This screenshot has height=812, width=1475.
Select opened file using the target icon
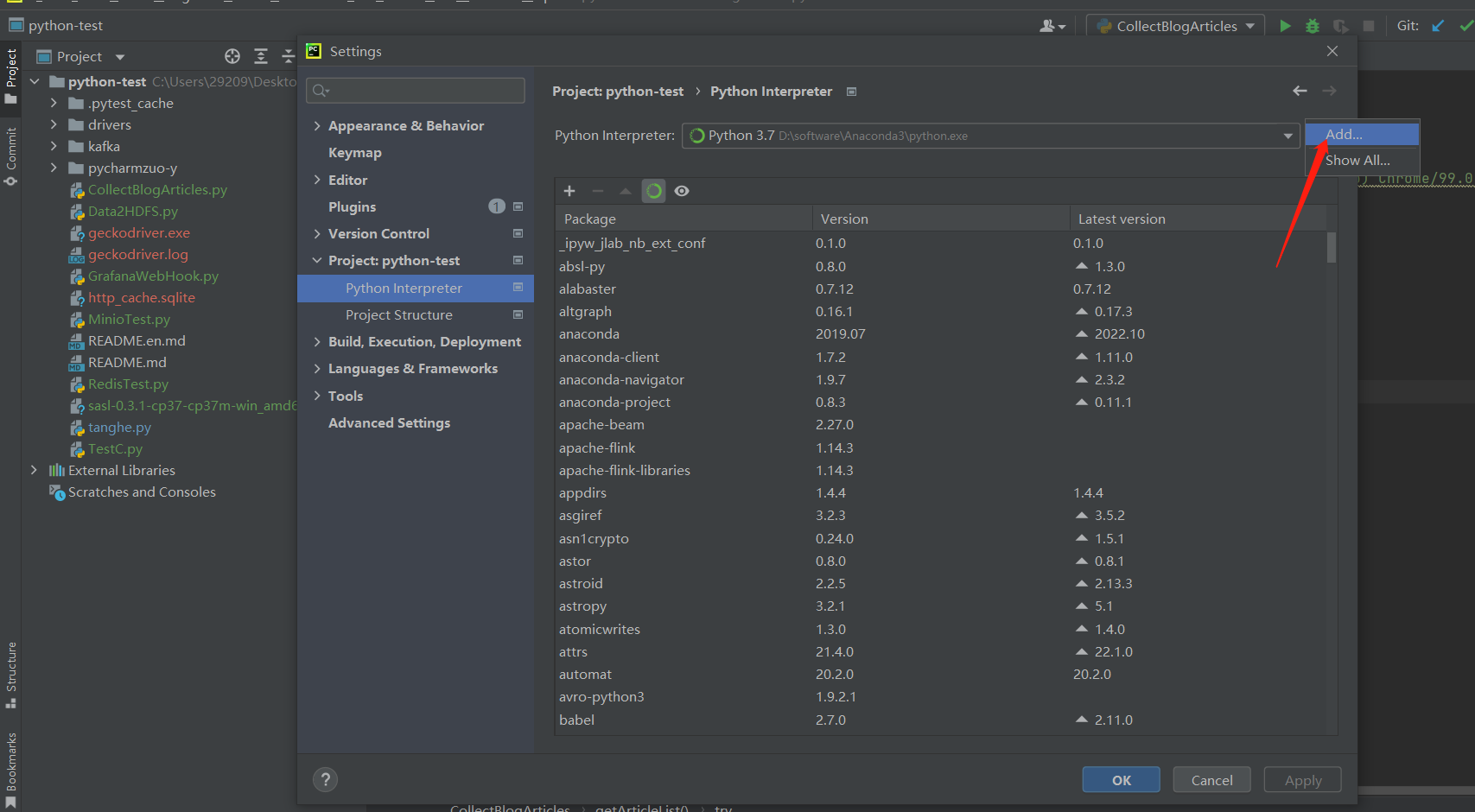tap(232, 56)
